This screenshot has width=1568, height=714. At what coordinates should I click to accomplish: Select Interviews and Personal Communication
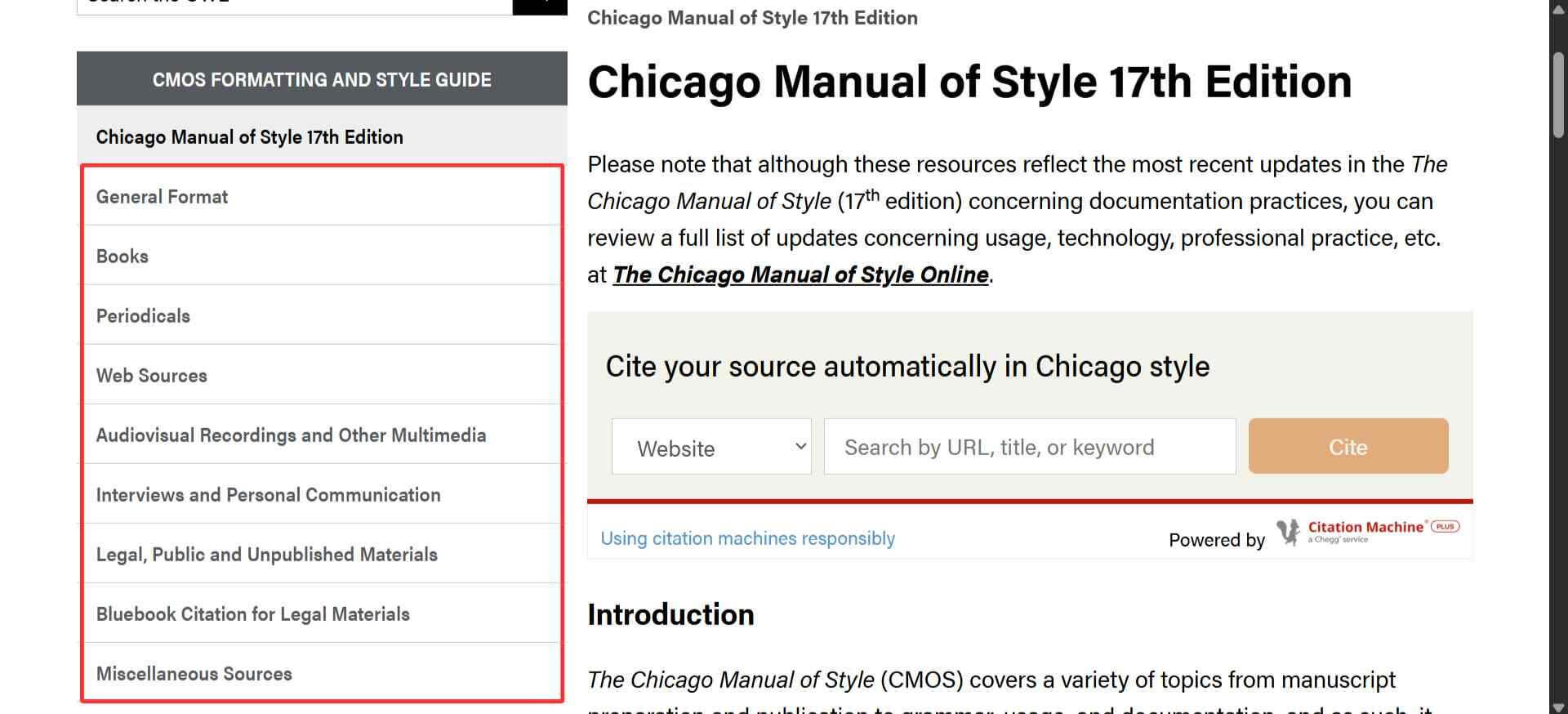268,495
